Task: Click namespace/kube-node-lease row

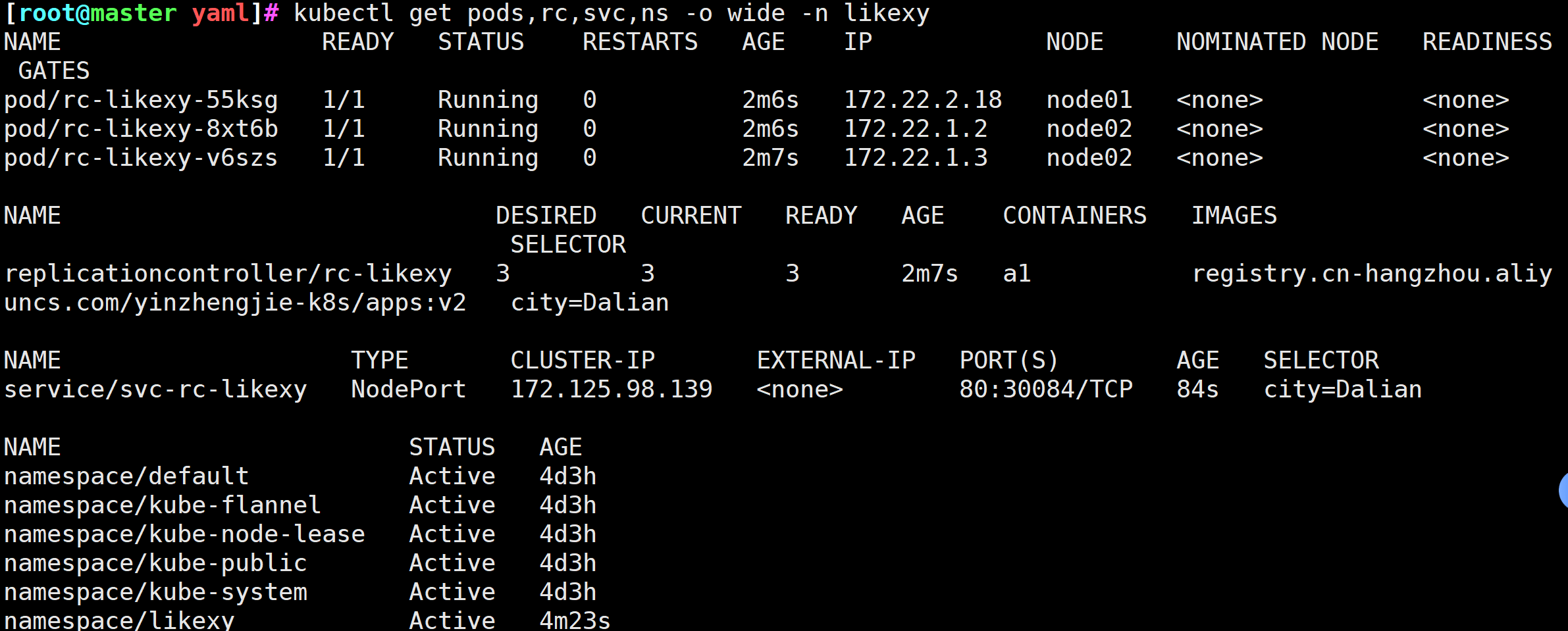Action: [184, 534]
